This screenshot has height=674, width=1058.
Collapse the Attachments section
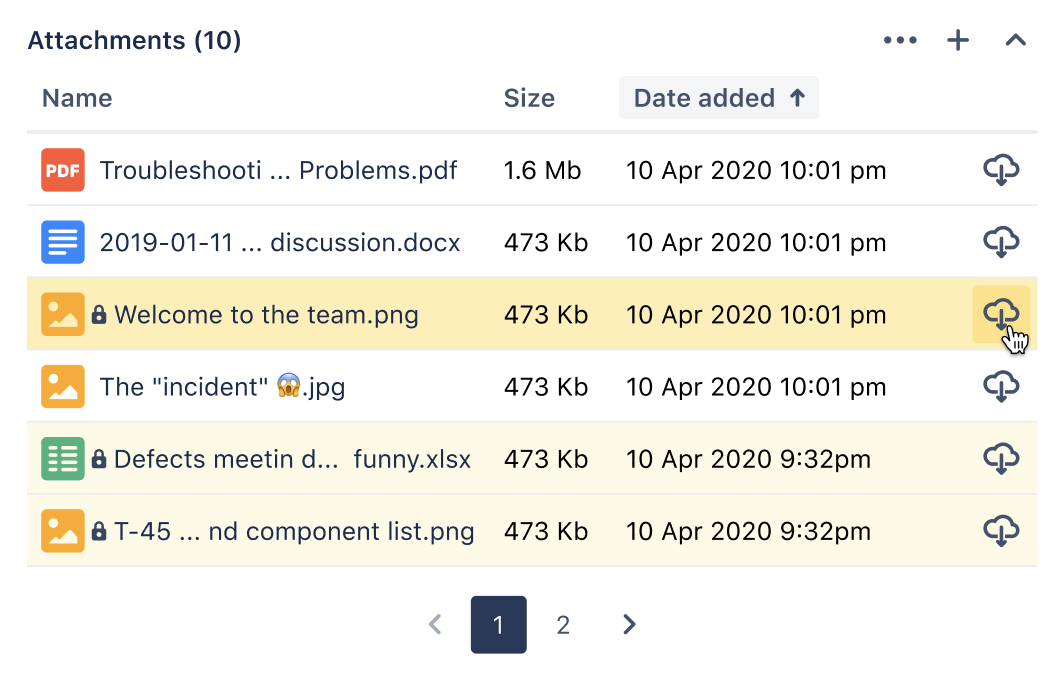coord(1015,40)
